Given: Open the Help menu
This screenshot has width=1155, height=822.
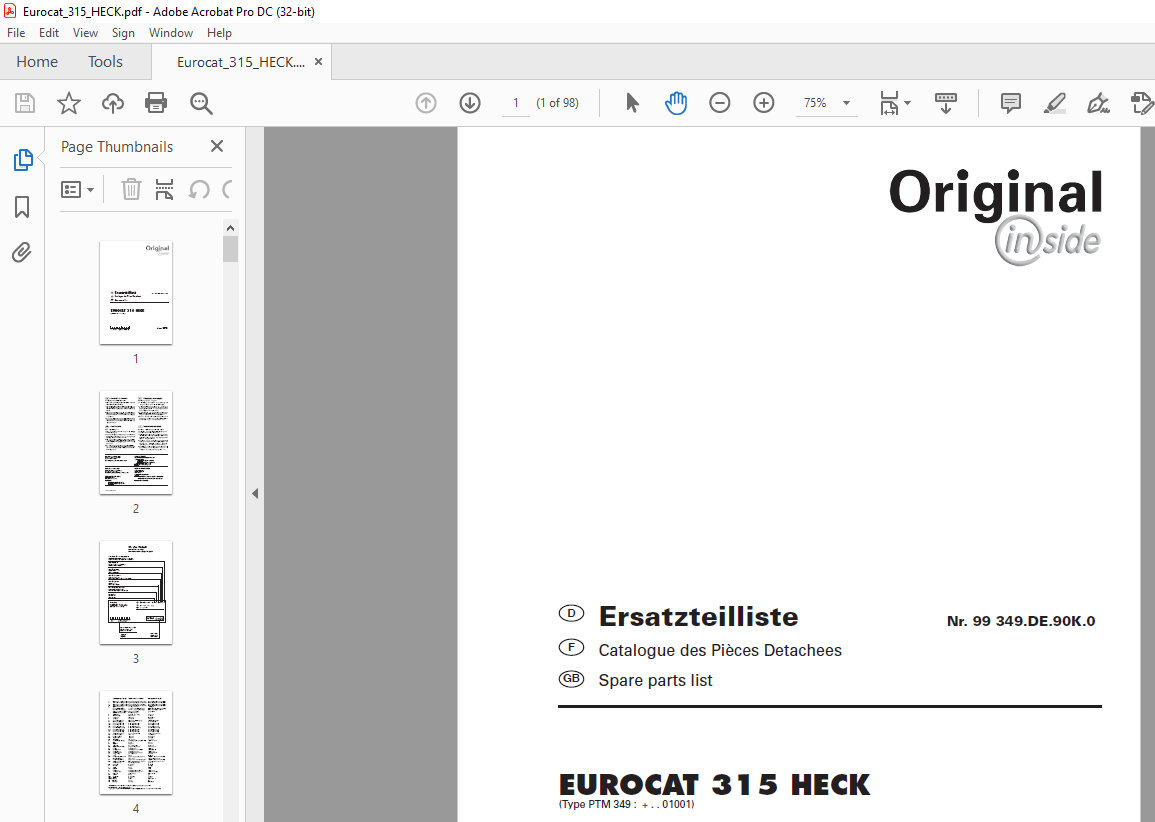Looking at the screenshot, I should click(x=220, y=32).
